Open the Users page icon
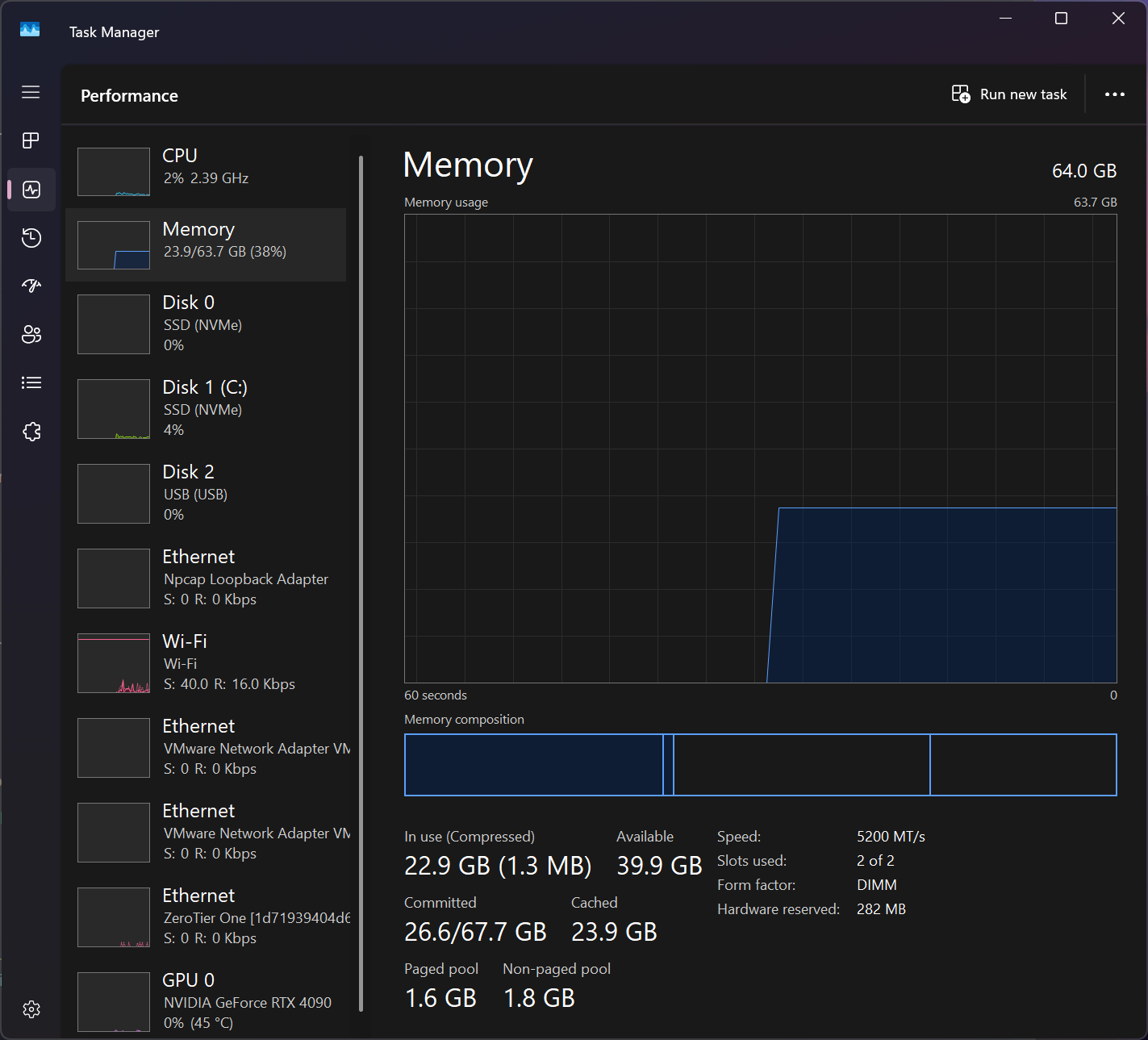This screenshot has height=1040, width=1148. [31, 334]
